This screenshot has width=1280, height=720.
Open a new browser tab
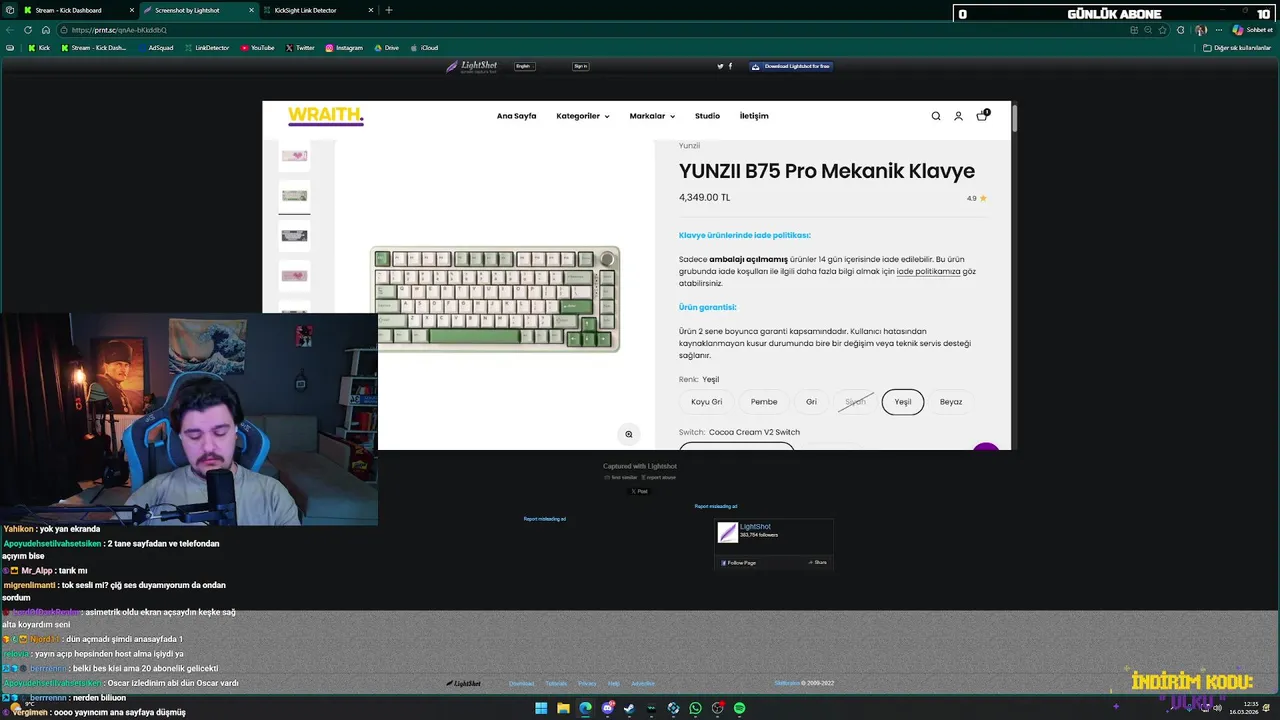point(389,10)
